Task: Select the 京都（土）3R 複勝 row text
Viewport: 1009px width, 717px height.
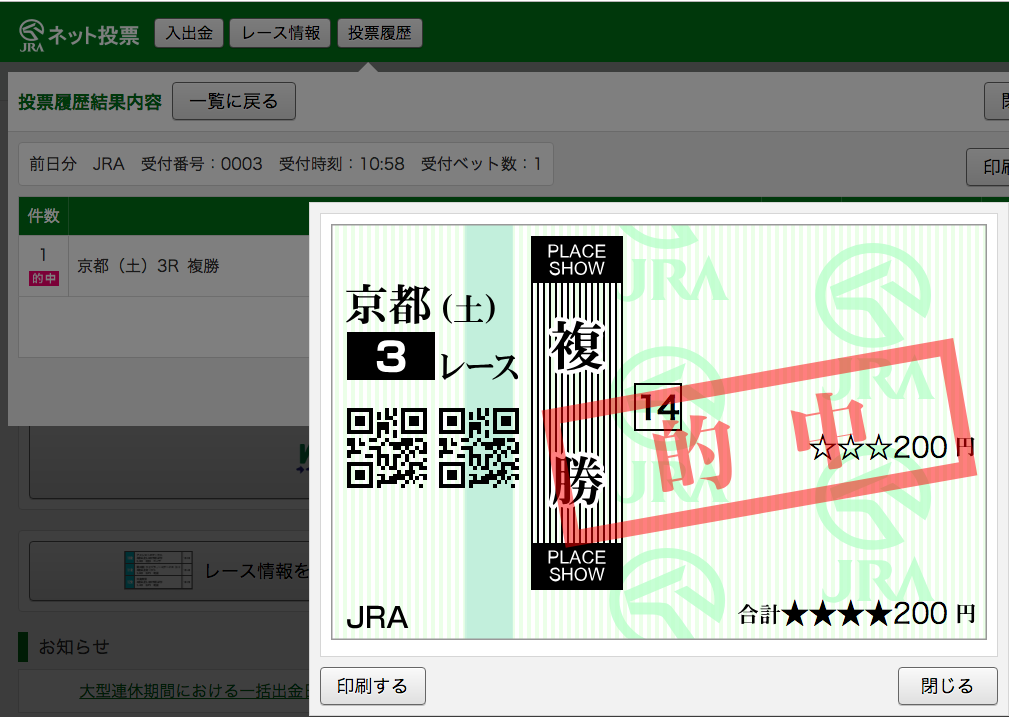Action: tap(148, 266)
